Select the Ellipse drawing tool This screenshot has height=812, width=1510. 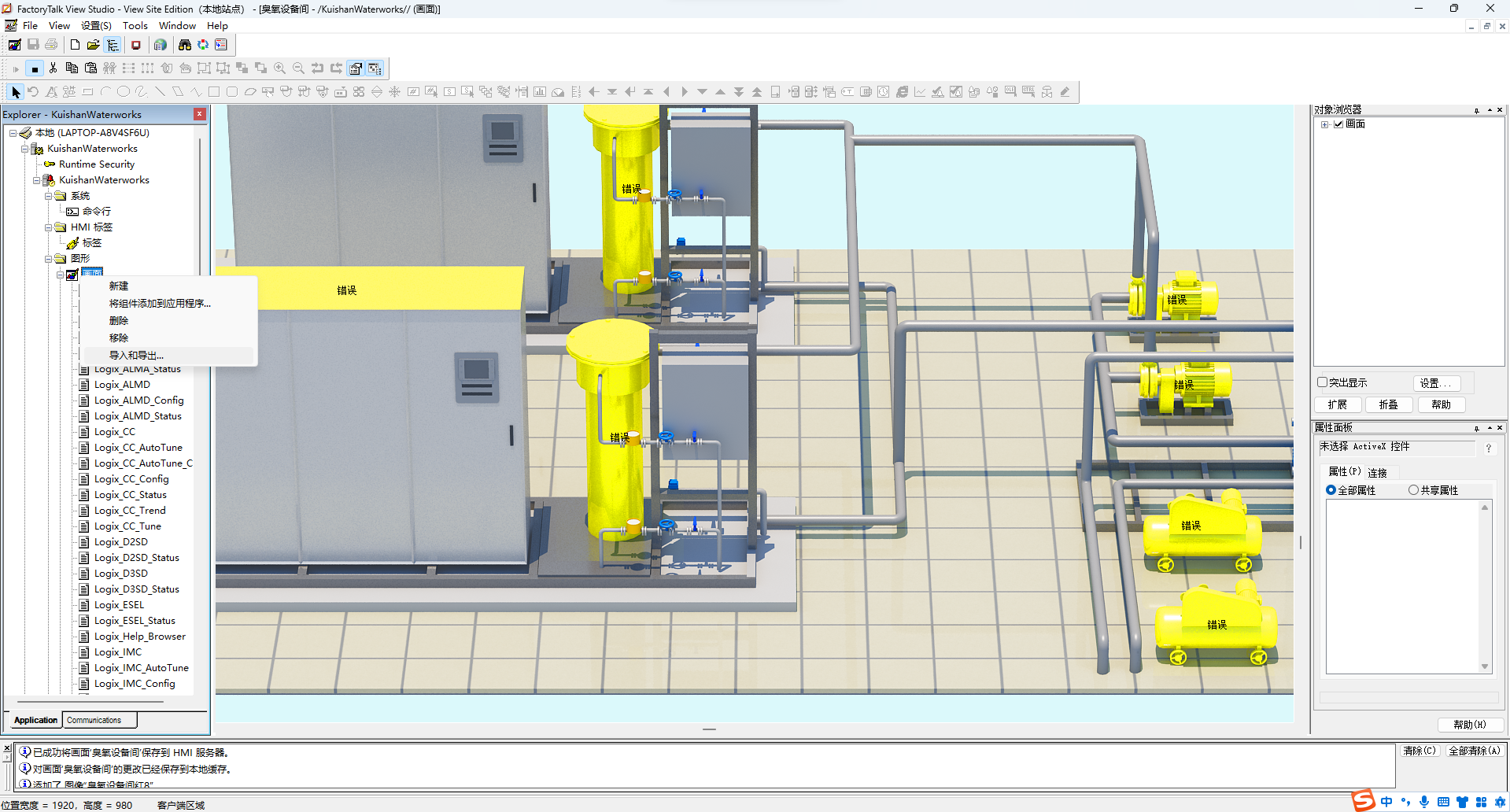click(x=124, y=92)
